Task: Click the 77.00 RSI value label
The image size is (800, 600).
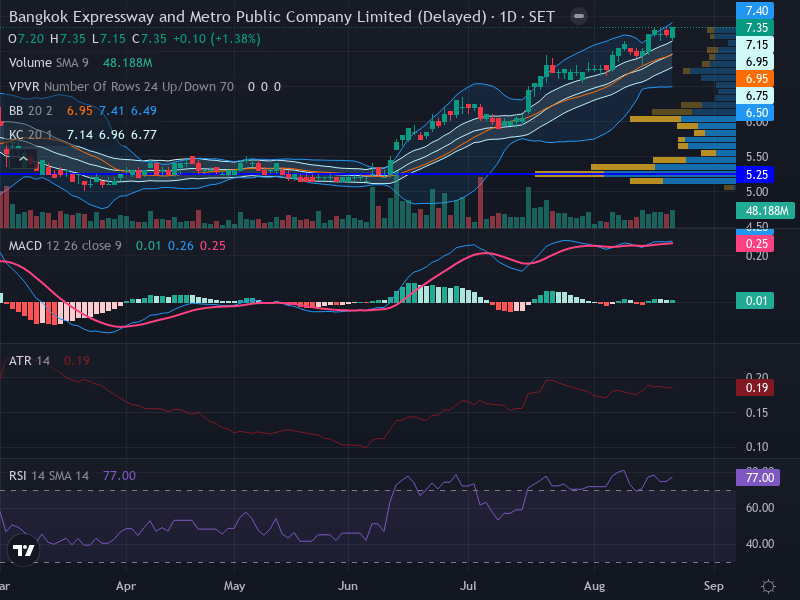Action: pos(758,478)
